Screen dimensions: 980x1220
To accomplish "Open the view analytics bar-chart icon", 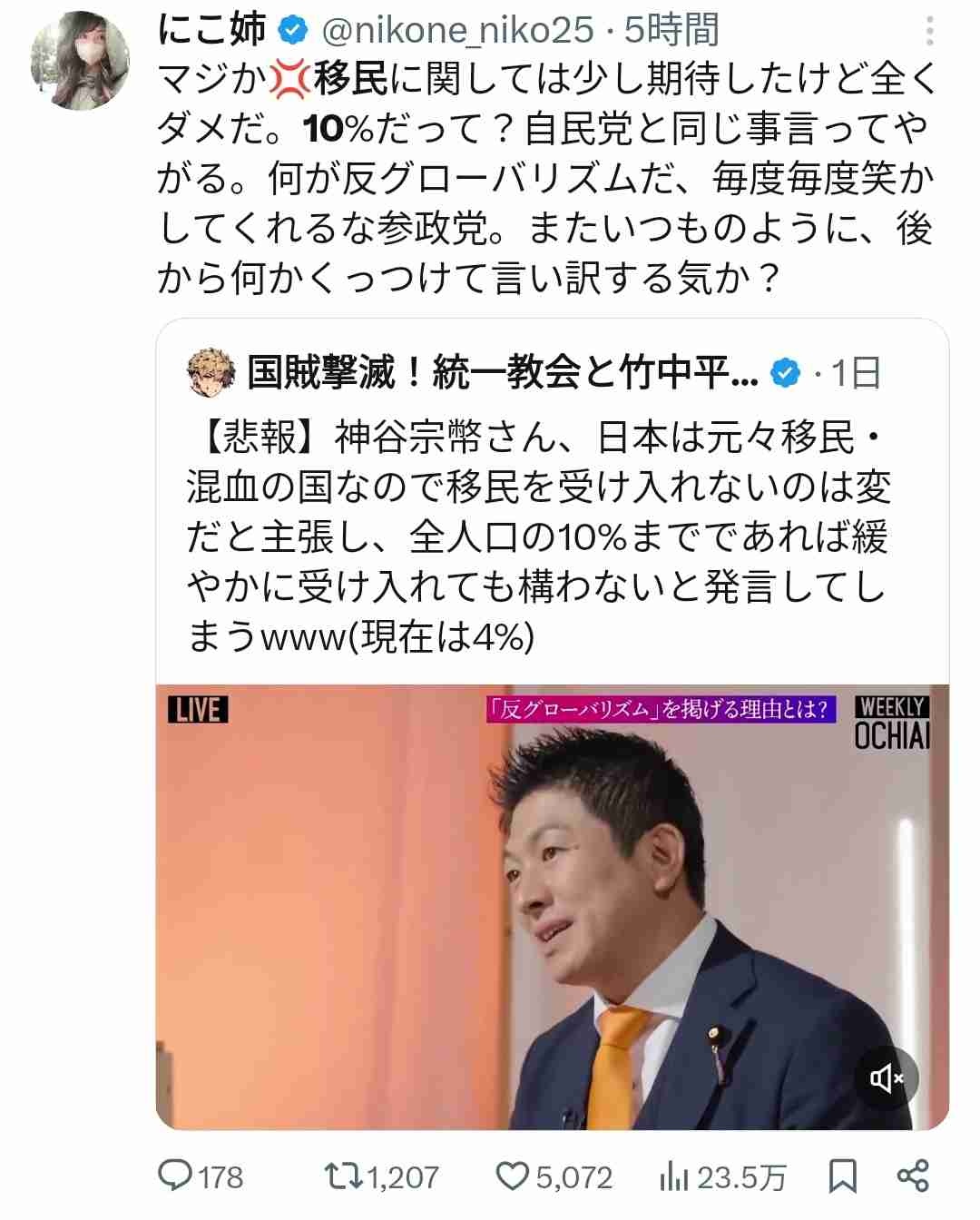I will pyautogui.click(x=673, y=1176).
